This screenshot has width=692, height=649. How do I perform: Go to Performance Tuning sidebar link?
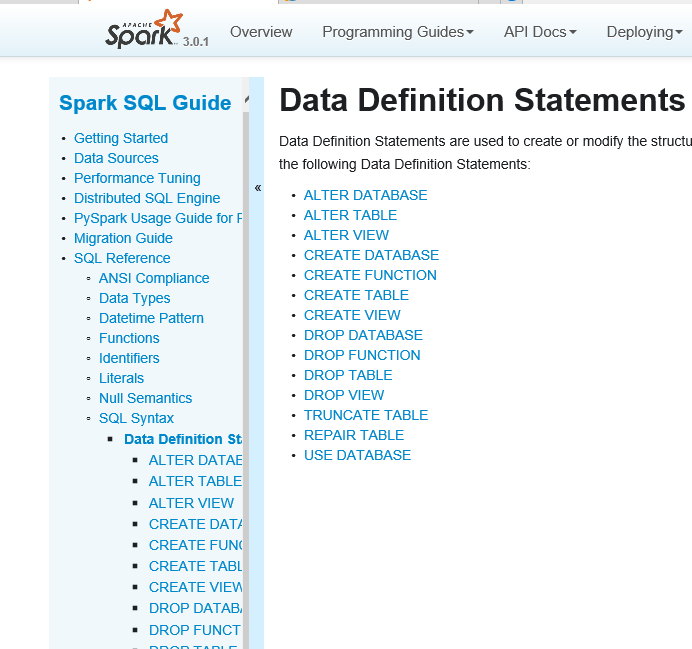pyautogui.click(x=137, y=178)
